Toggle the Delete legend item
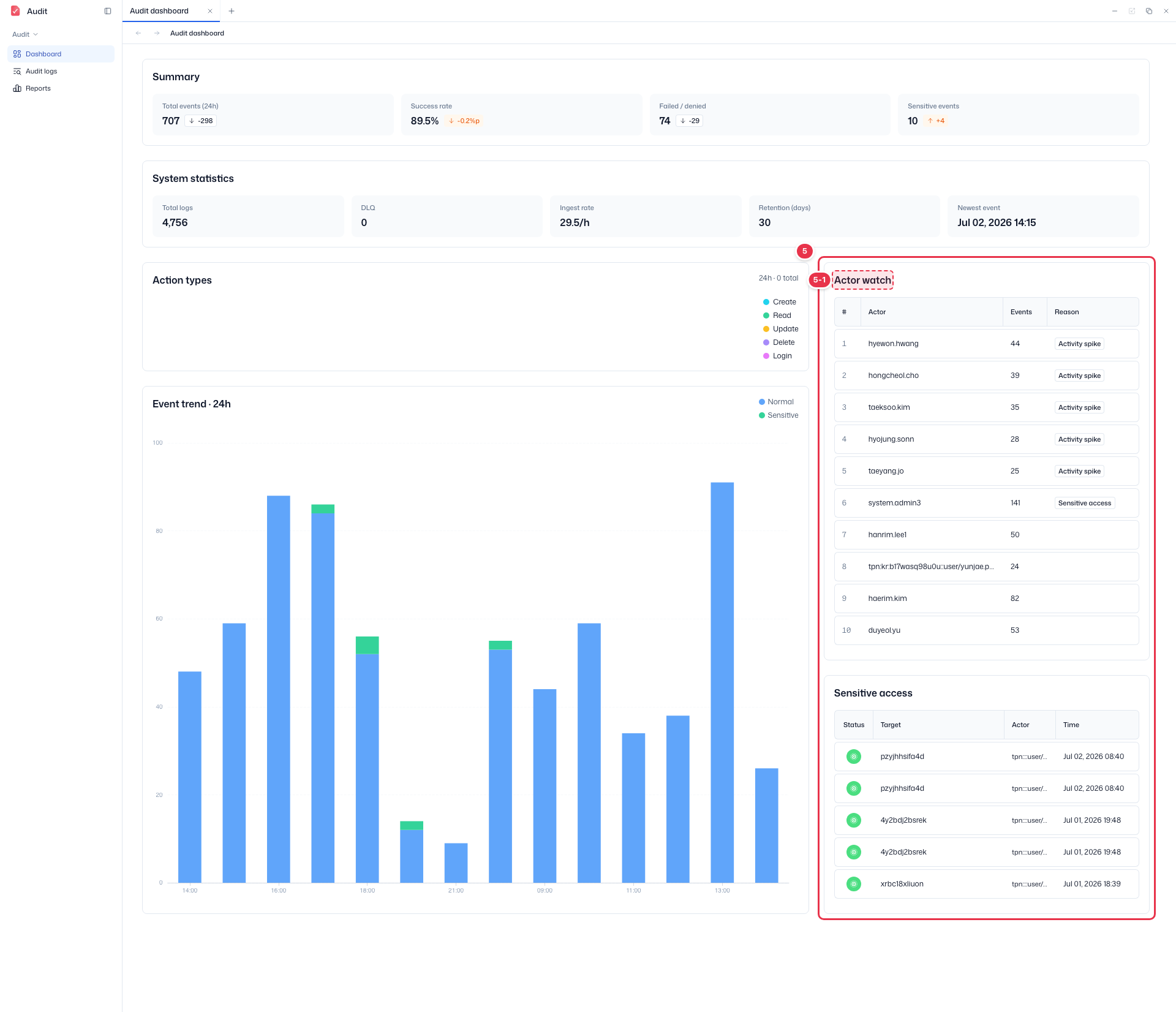Viewport: 1176px width, 1012px height. [x=779, y=342]
